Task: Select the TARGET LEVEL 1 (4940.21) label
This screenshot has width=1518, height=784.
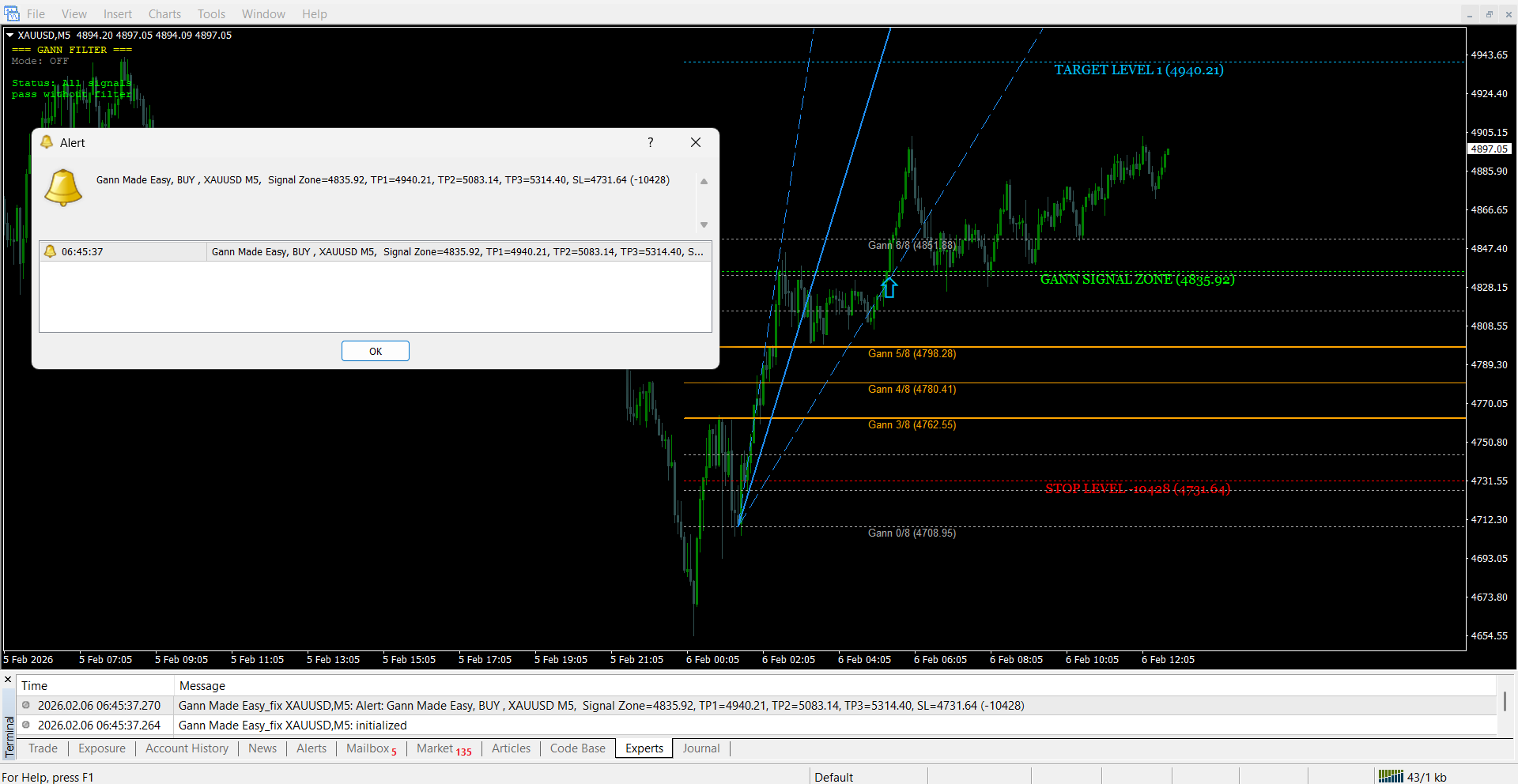Action: click(1138, 70)
